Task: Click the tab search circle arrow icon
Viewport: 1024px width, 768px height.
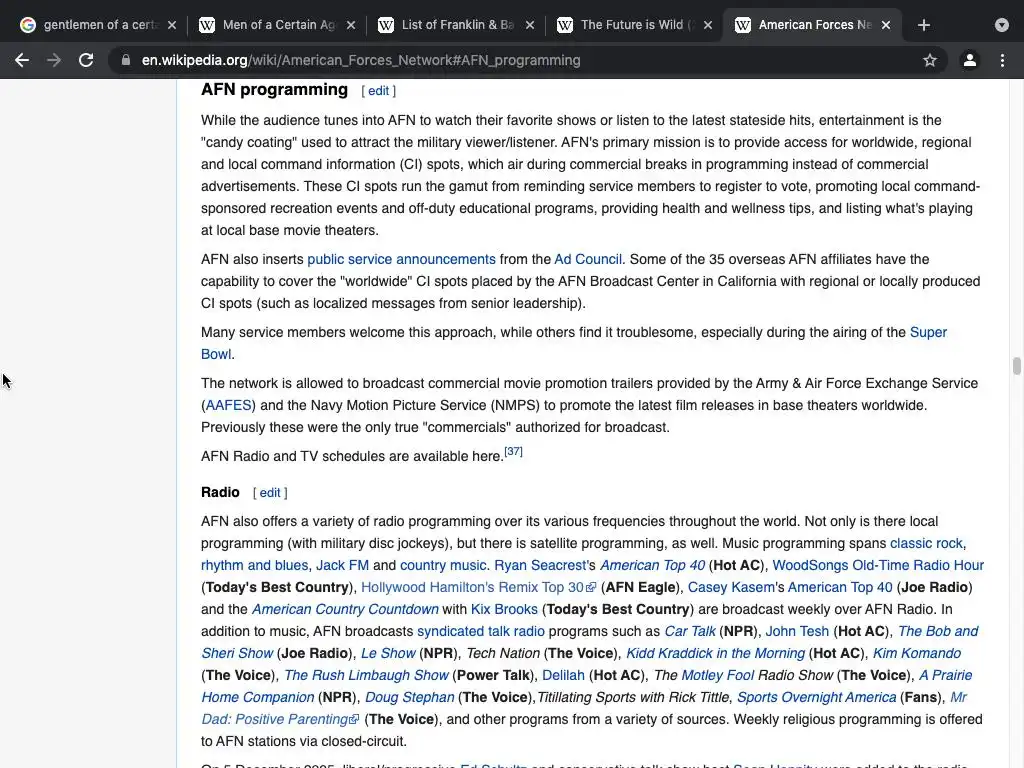Action: (1002, 25)
